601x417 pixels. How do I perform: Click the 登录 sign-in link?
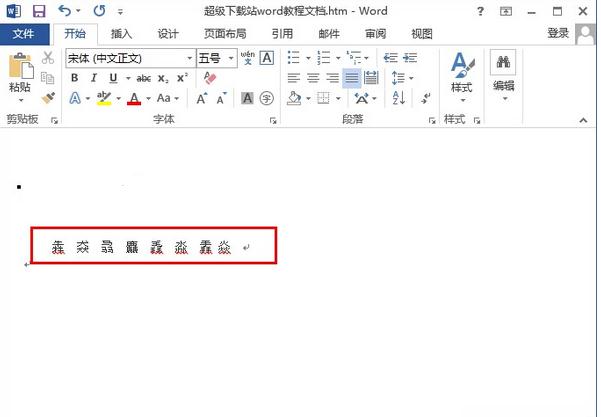[x=558, y=33]
